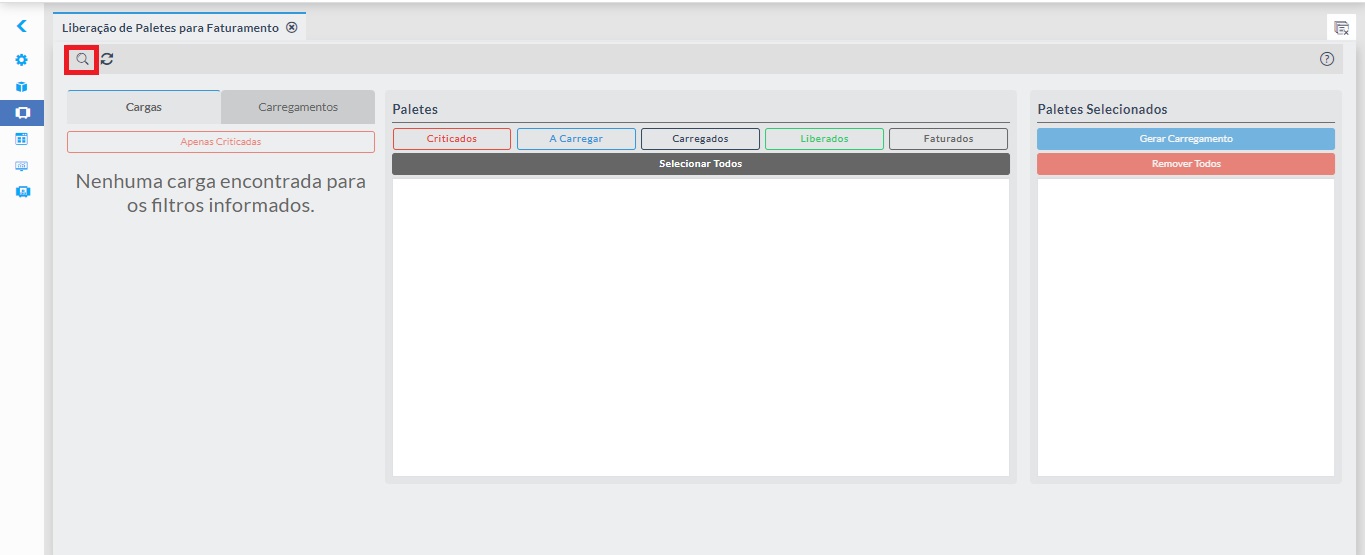Click the close-all-tabs icon at top right

click(x=1341, y=28)
